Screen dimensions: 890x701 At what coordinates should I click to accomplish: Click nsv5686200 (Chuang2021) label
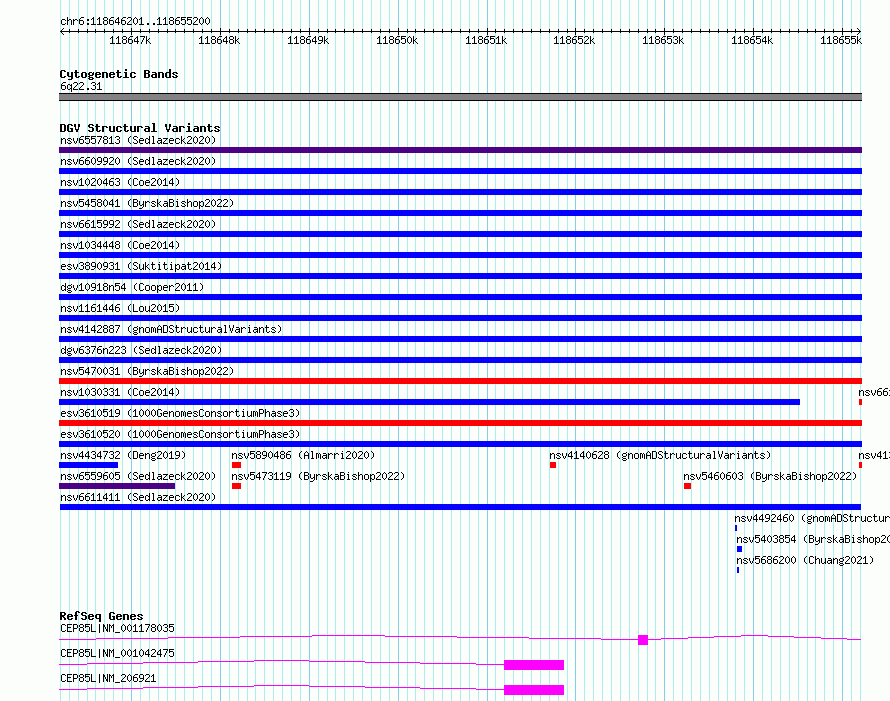(x=805, y=560)
